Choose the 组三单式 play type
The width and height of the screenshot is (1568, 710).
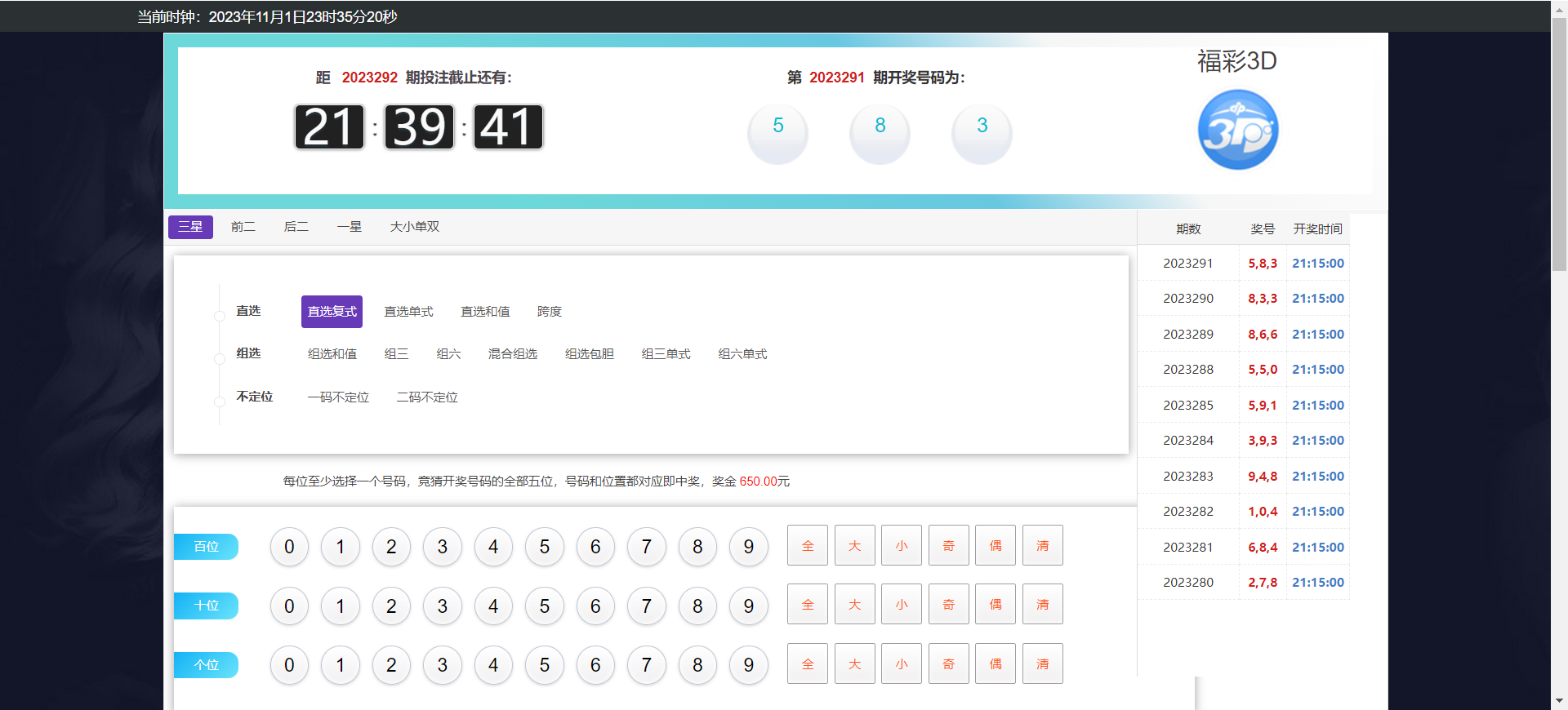pyautogui.click(x=666, y=354)
